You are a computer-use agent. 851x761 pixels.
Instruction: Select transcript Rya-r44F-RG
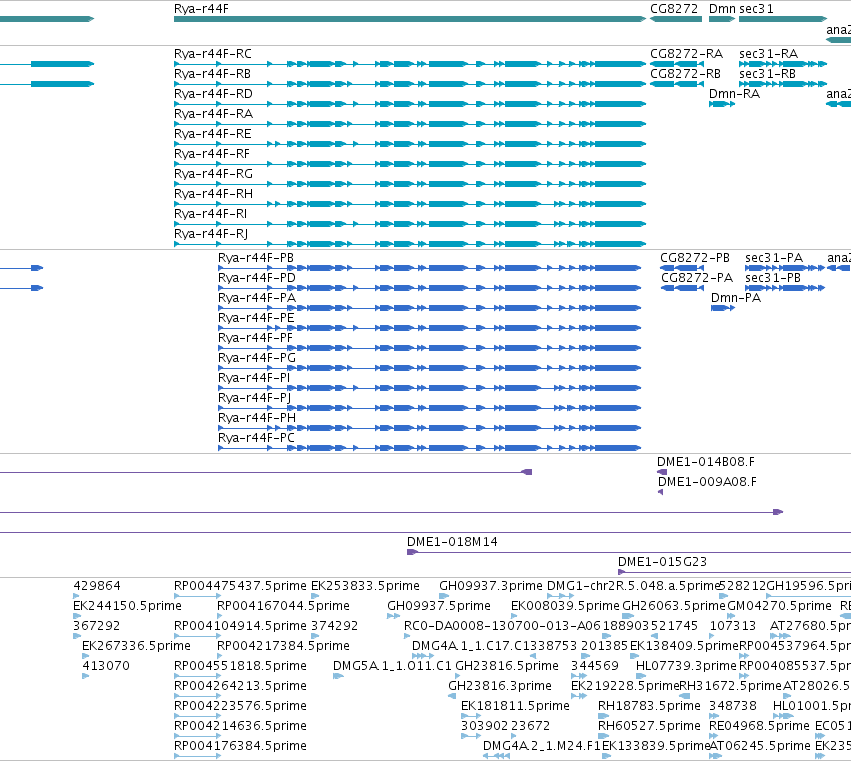coord(213,175)
